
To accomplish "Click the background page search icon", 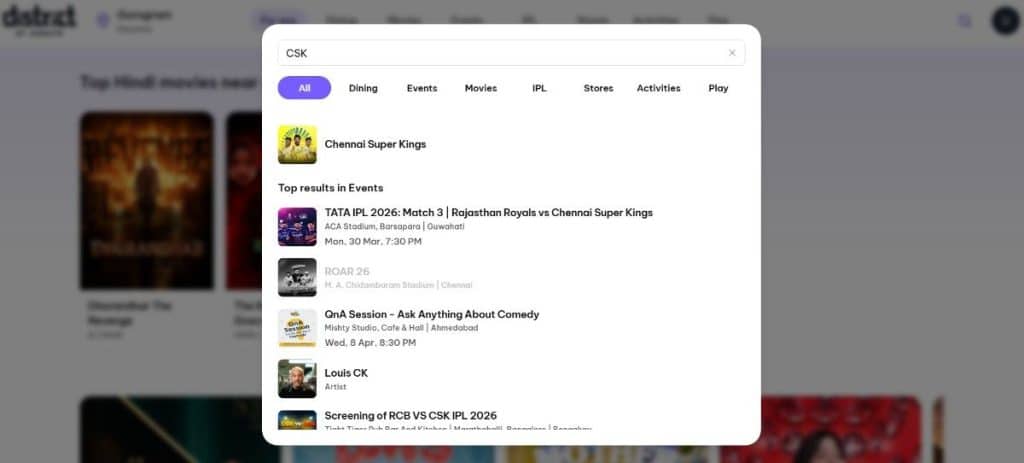I will [964, 21].
